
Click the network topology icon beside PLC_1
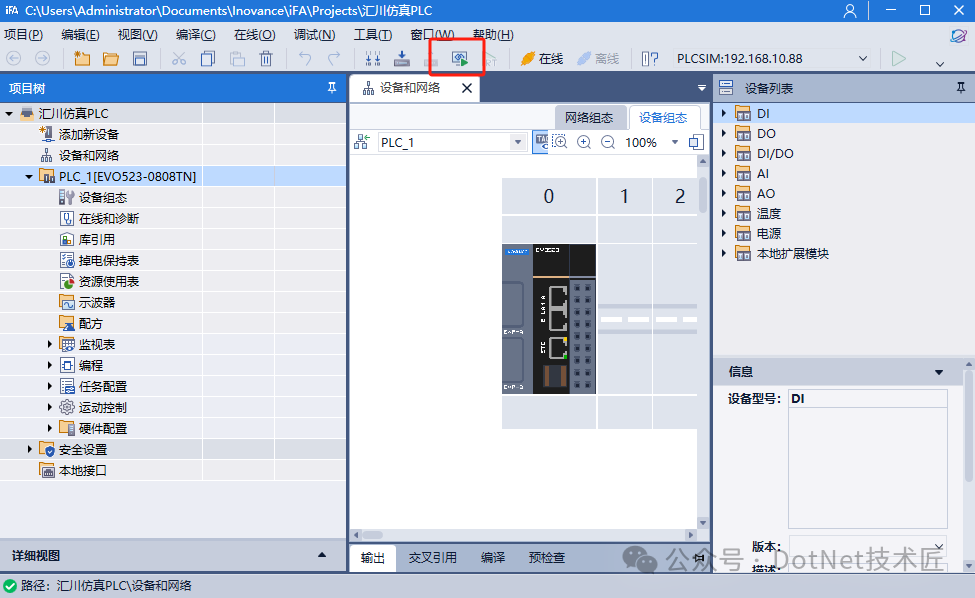362,142
